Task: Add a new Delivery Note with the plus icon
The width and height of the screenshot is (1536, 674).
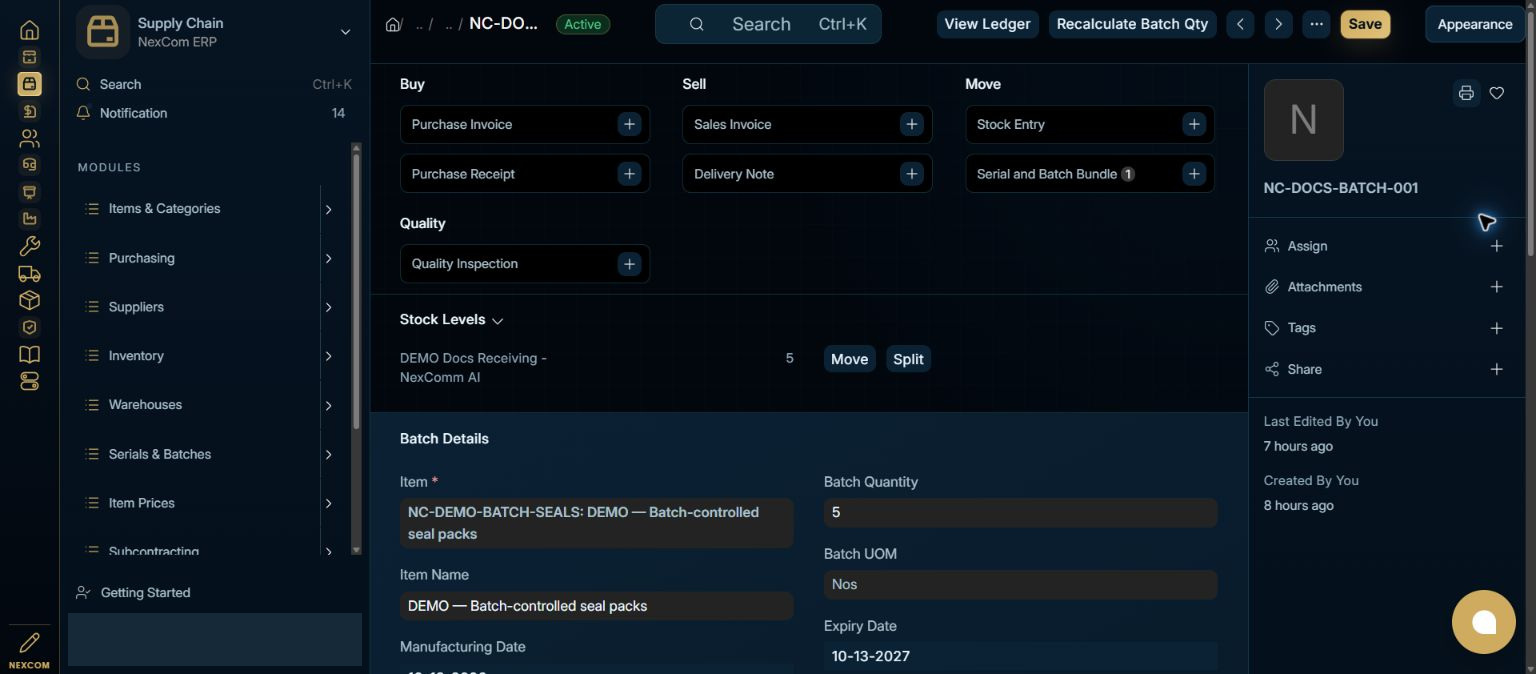Action: 911,173
